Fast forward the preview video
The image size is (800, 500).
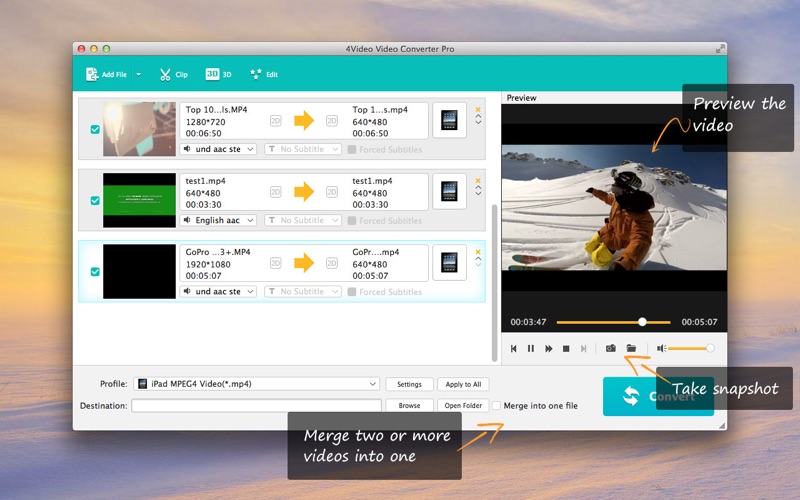point(548,348)
